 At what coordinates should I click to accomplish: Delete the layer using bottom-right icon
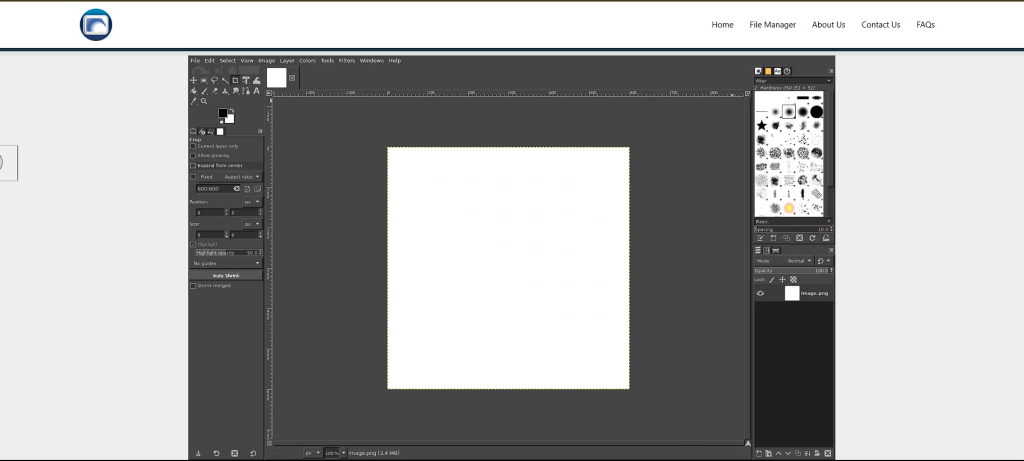click(x=826, y=453)
